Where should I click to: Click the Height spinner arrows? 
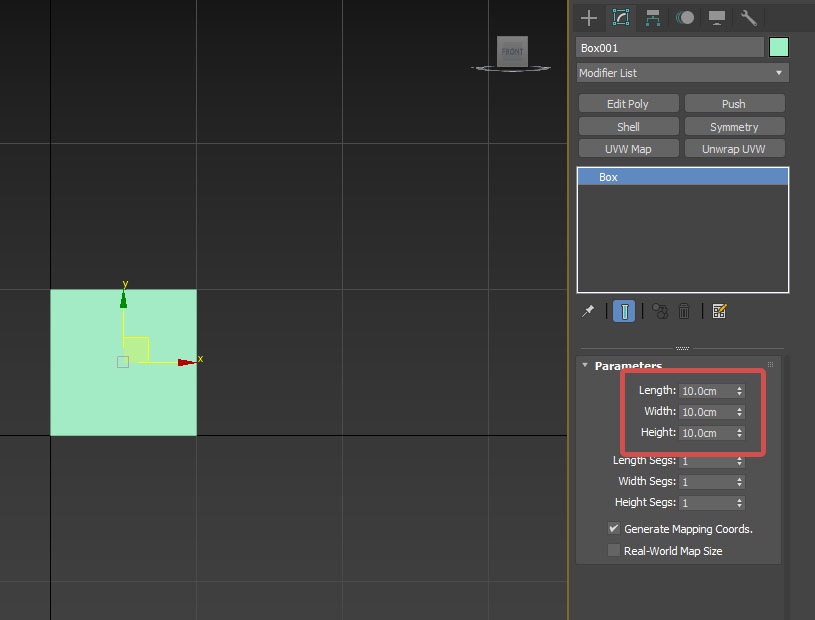pyautogui.click(x=739, y=433)
